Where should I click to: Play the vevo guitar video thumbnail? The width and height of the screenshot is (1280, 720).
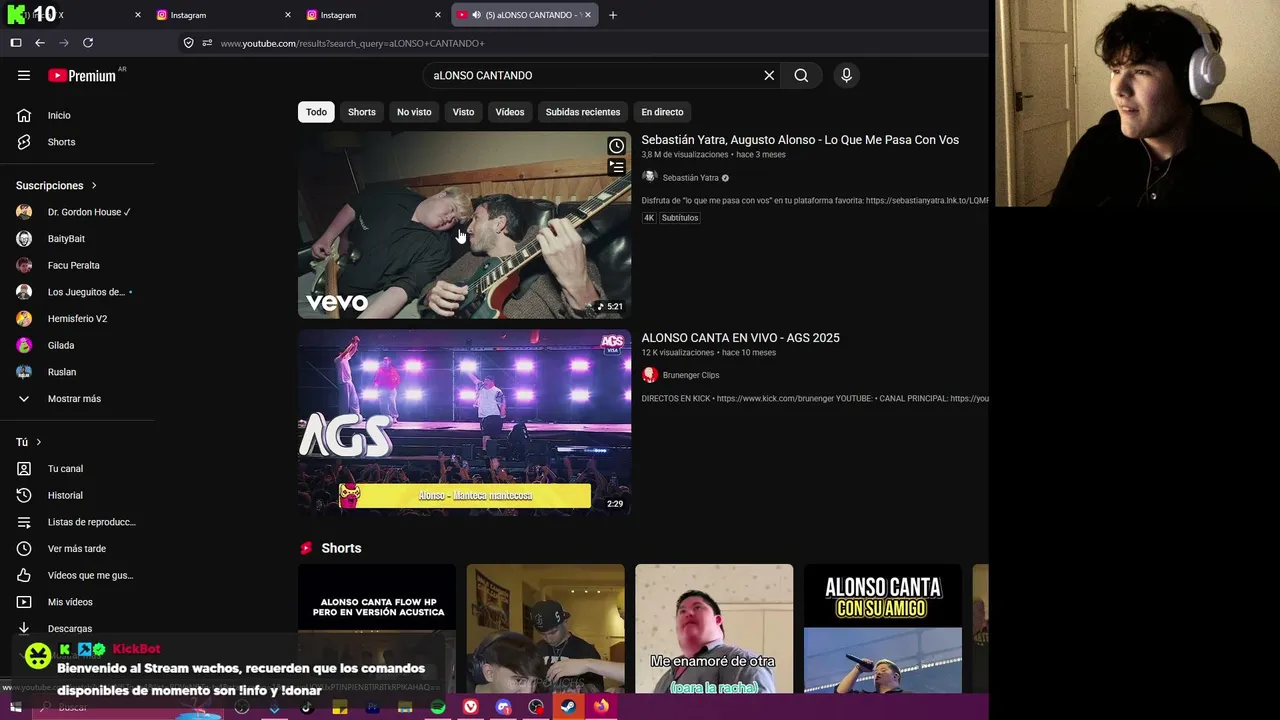point(464,225)
